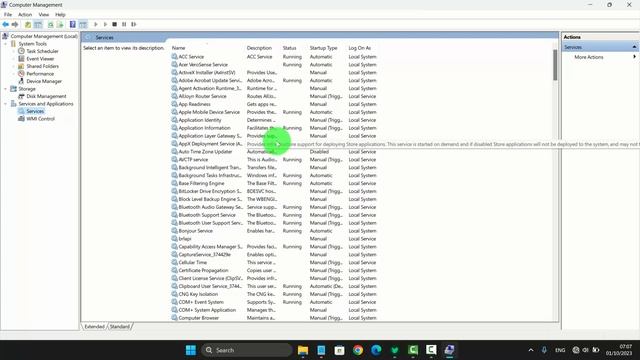The width and height of the screenshot is (640, 360).
Task: Click the Restart Service toolbar icon
Action: point(133,24)
